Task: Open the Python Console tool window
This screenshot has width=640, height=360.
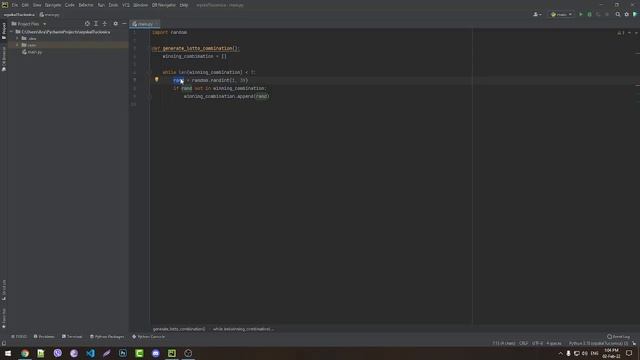Action: [x=148, y=337]
